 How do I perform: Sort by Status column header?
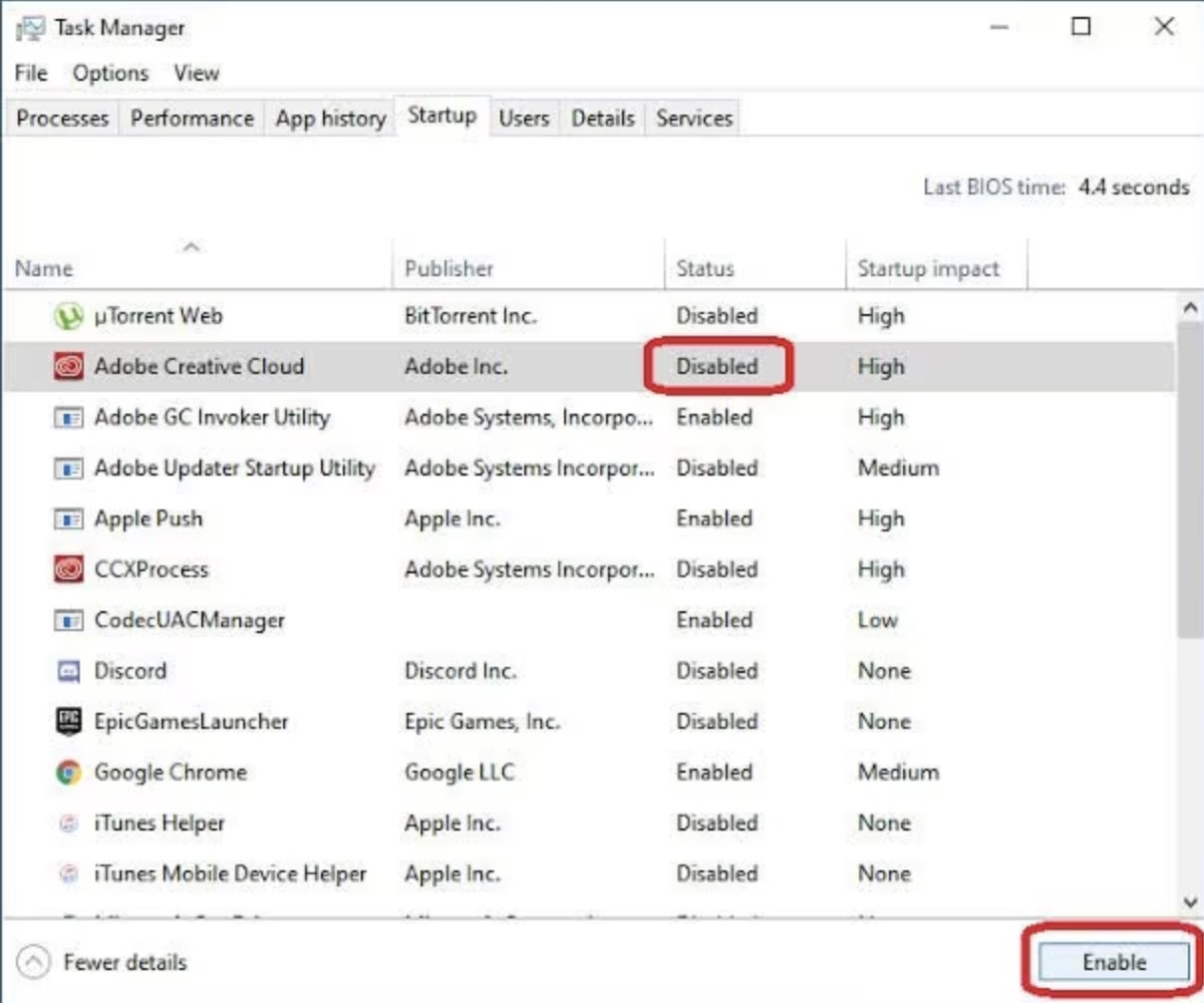(705, 268)
